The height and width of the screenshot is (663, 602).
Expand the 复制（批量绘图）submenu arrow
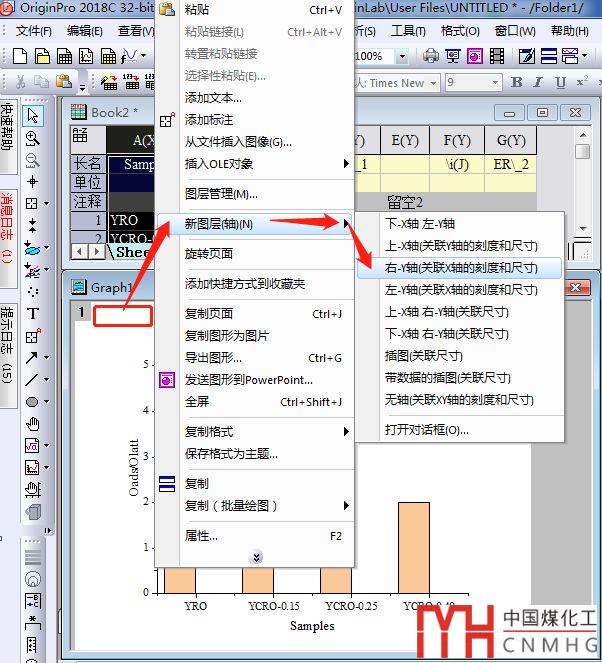pos(346,505)
